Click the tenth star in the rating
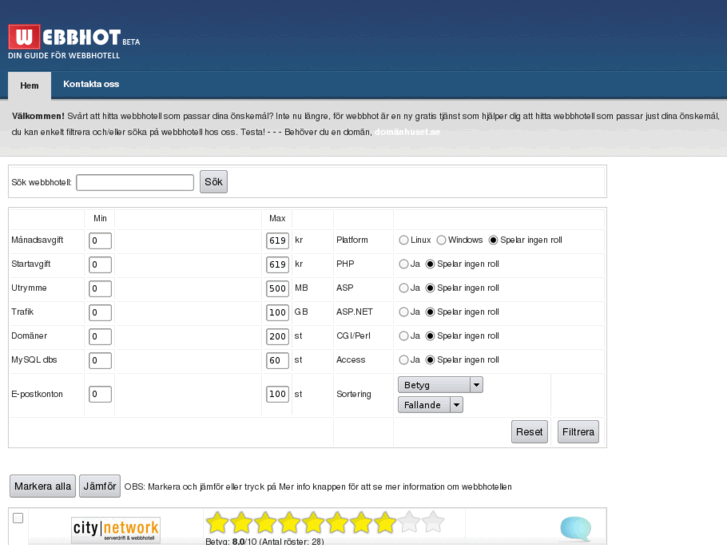The image size is (727, 545). point(433,523)
